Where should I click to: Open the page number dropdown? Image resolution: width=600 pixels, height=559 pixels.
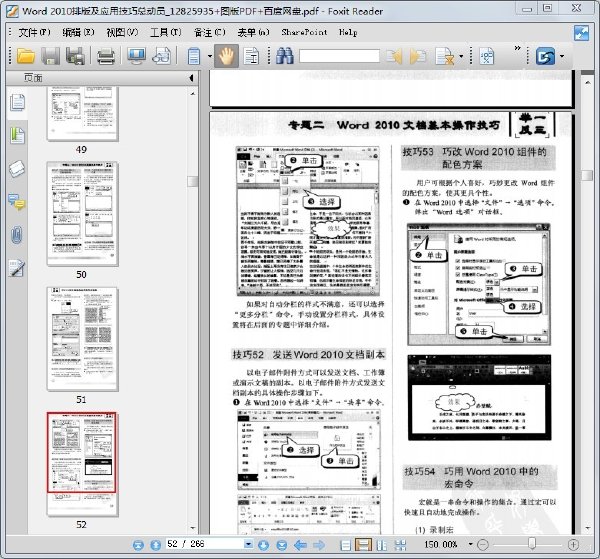coord(248,544)
